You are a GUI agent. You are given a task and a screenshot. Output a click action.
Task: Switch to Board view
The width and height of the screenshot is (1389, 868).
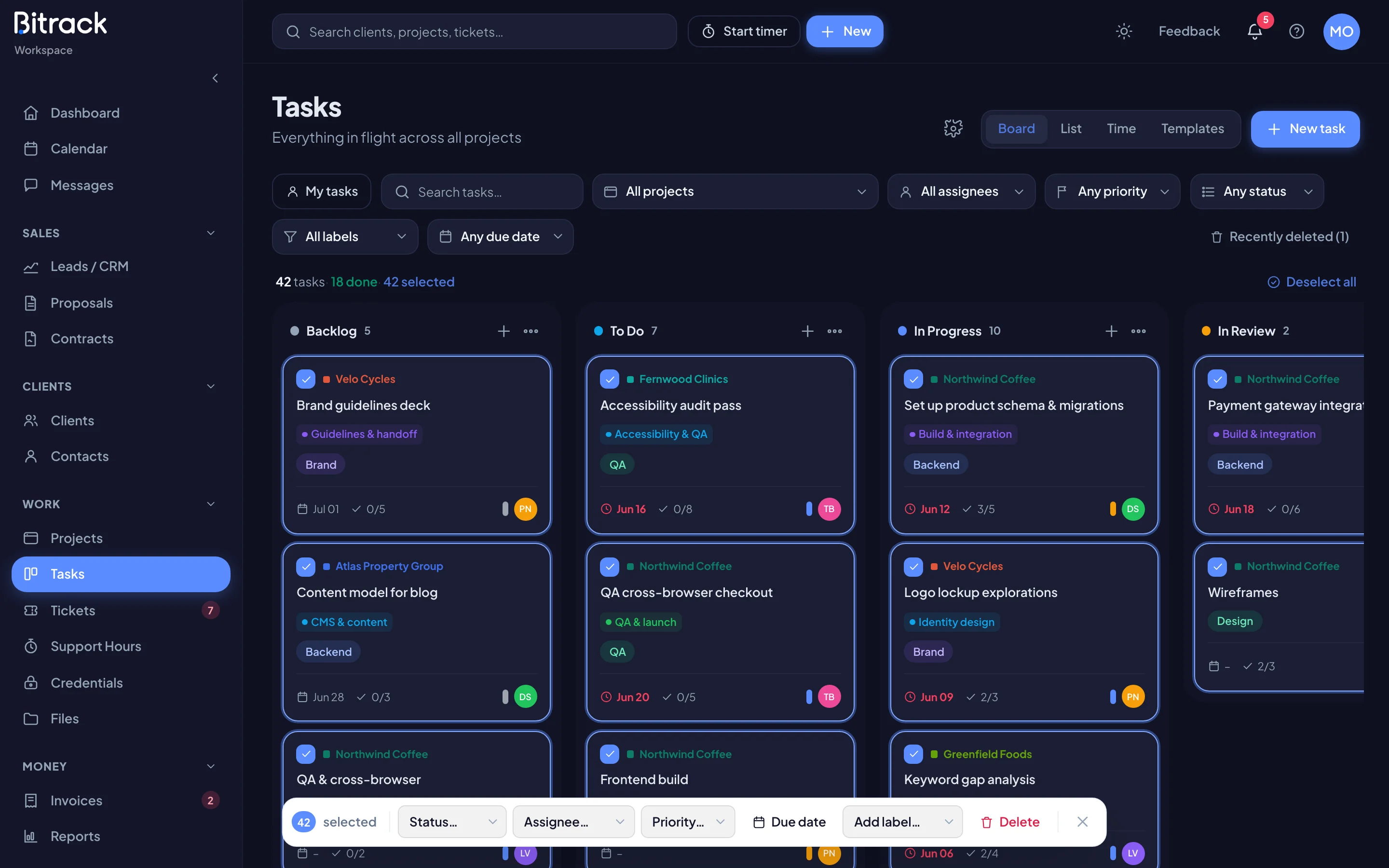pyautogui.click(x=1016, y=129)
